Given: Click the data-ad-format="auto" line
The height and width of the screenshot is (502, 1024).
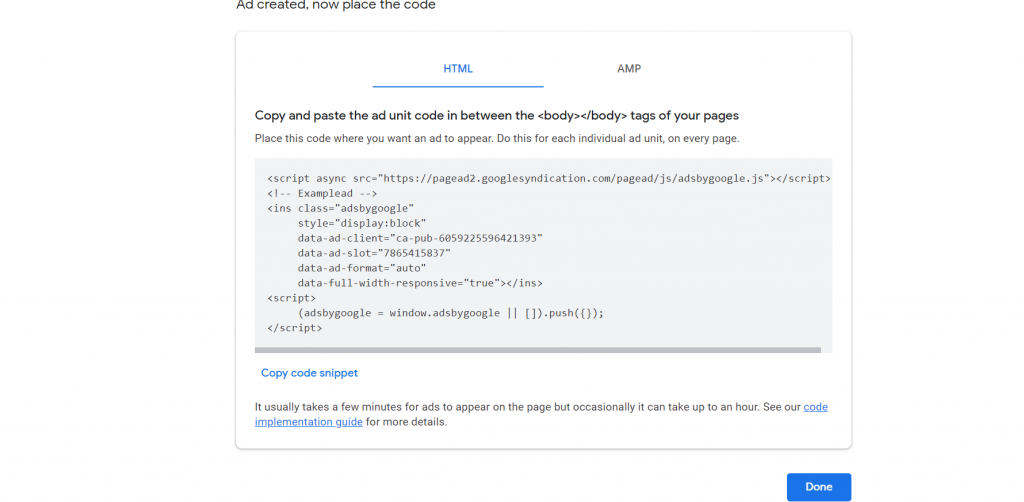Looking at the screenshot, I should click(362, 268).
